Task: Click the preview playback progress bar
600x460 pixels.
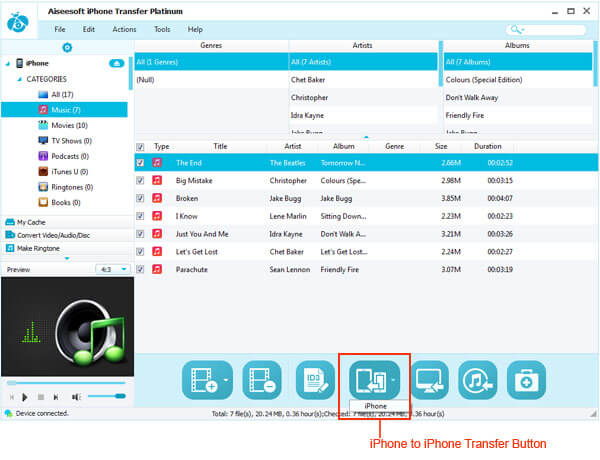Action: (66, 383)
